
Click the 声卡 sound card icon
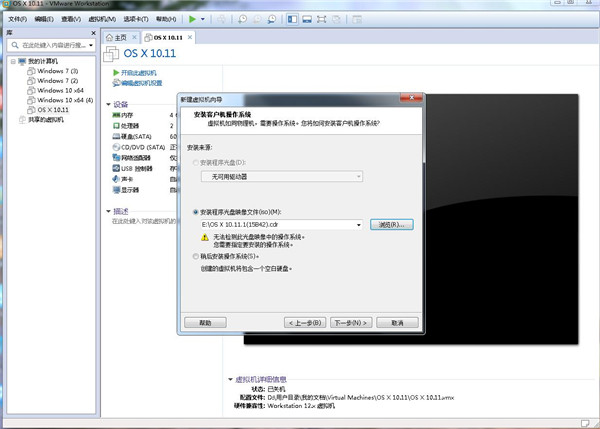tap(115, 179)
